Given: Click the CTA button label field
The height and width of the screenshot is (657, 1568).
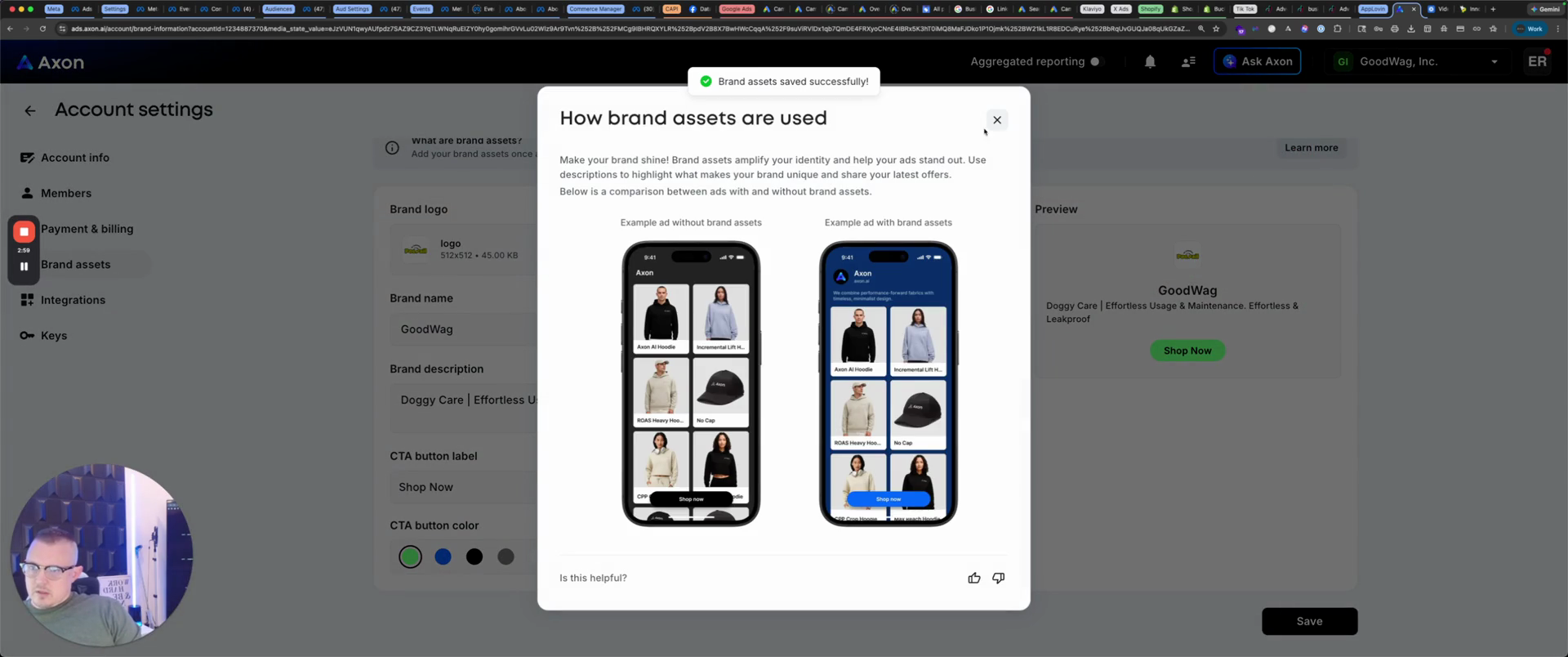Looking at the screenshot, I should (463, 487).
